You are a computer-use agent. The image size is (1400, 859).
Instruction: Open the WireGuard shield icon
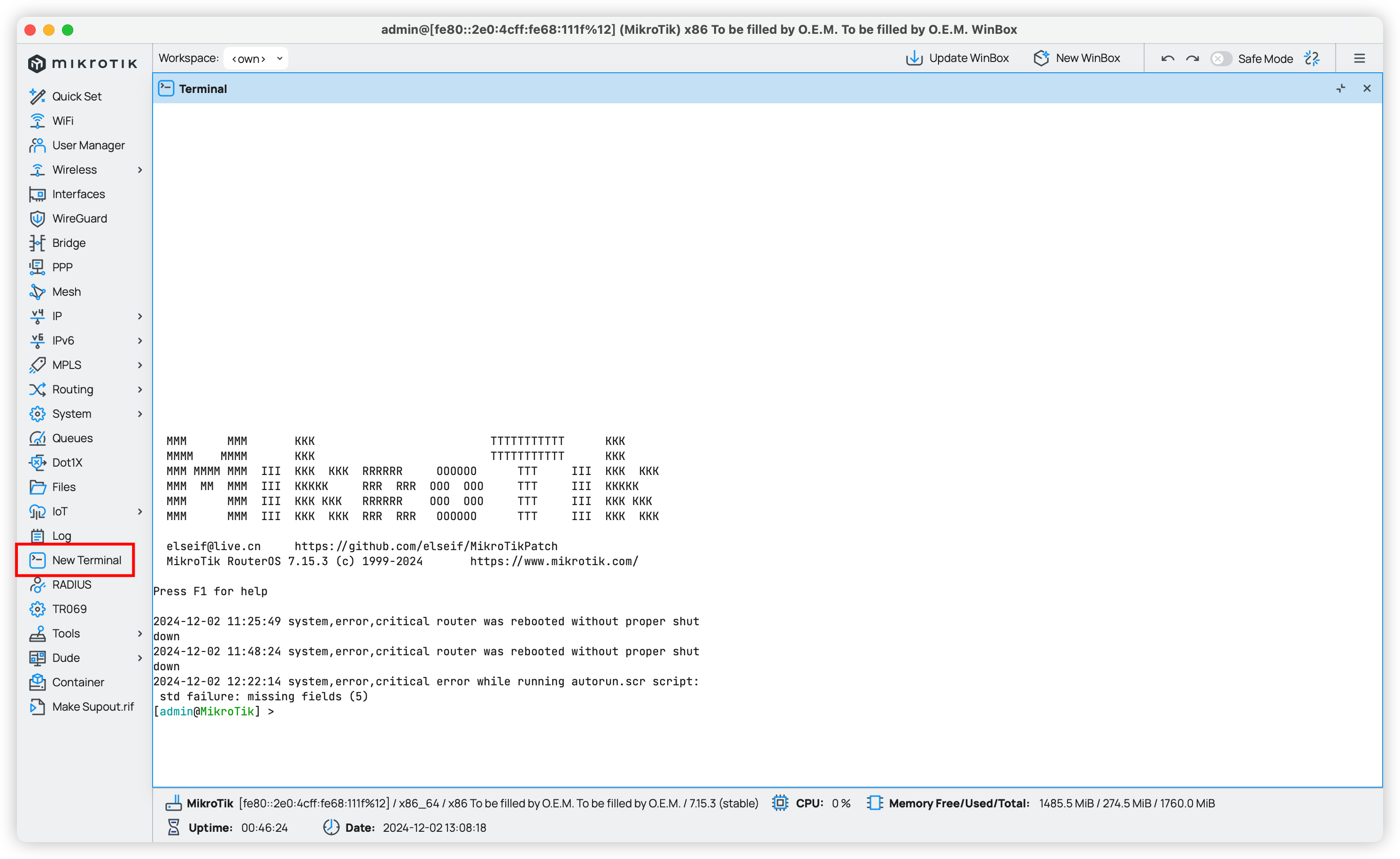point(37,218)
